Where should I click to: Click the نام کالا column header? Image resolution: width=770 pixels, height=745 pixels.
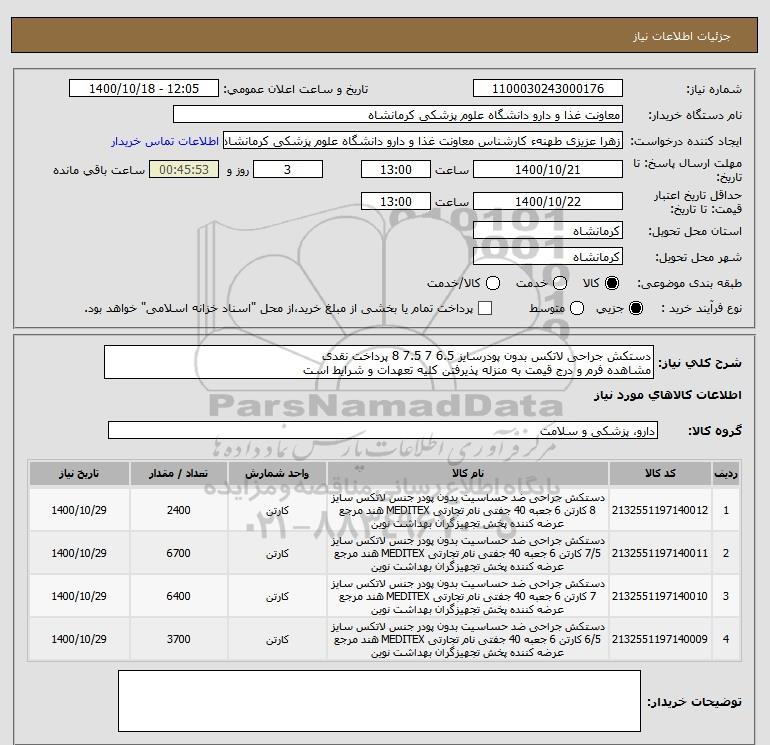[x=468, y=474]
